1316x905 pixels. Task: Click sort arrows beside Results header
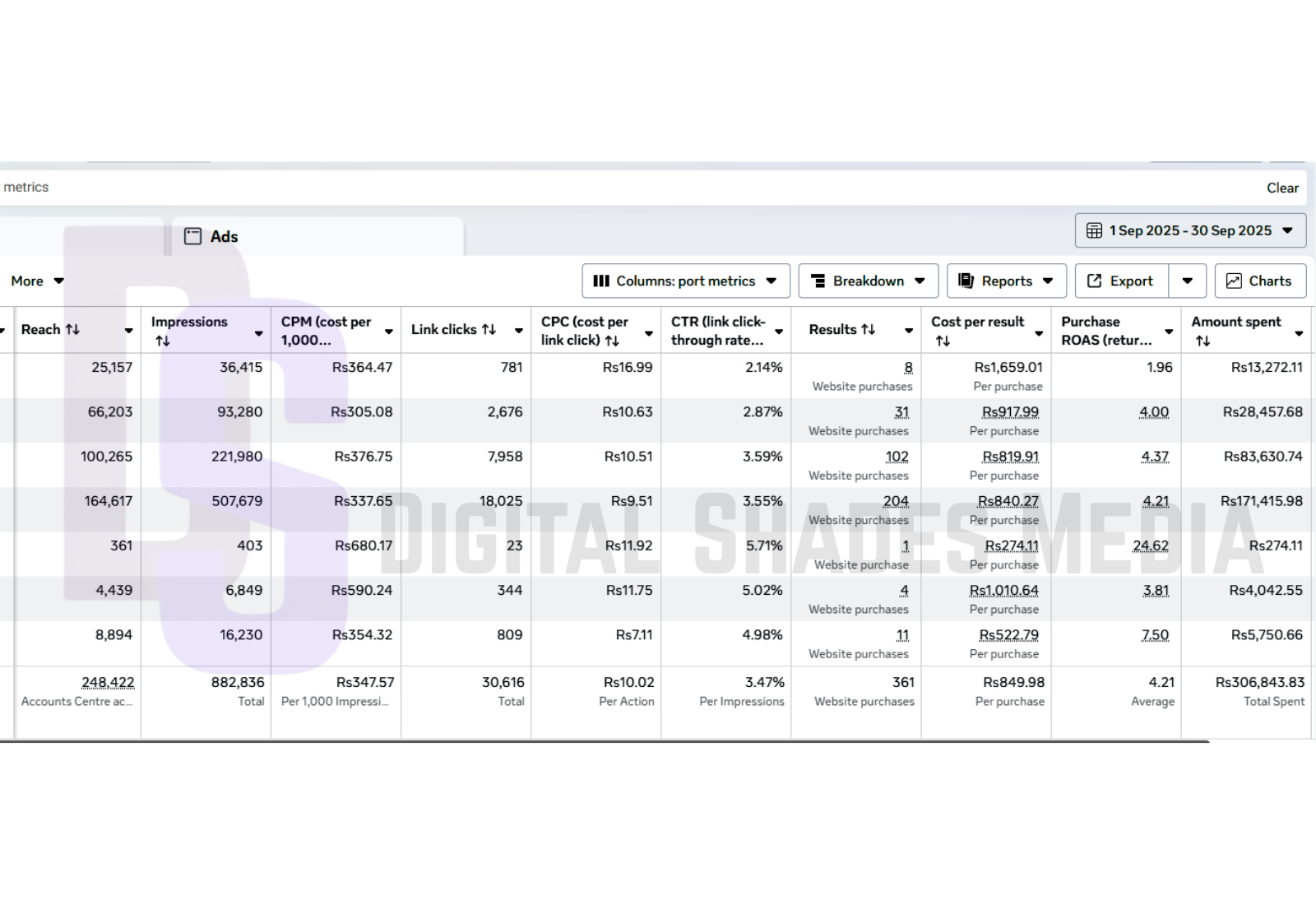coord(868,329)
